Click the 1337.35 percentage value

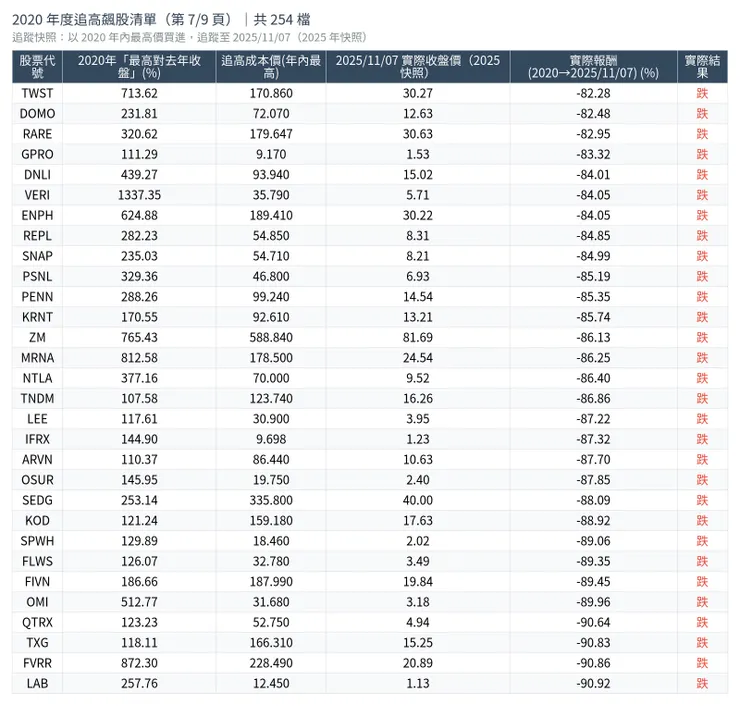click(x=139, y=195)
